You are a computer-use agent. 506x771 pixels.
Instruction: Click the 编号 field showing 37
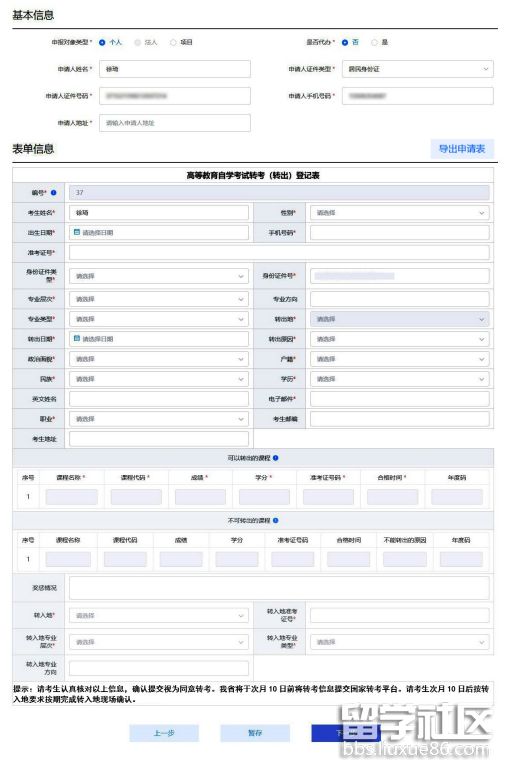(x=279, y=193)
